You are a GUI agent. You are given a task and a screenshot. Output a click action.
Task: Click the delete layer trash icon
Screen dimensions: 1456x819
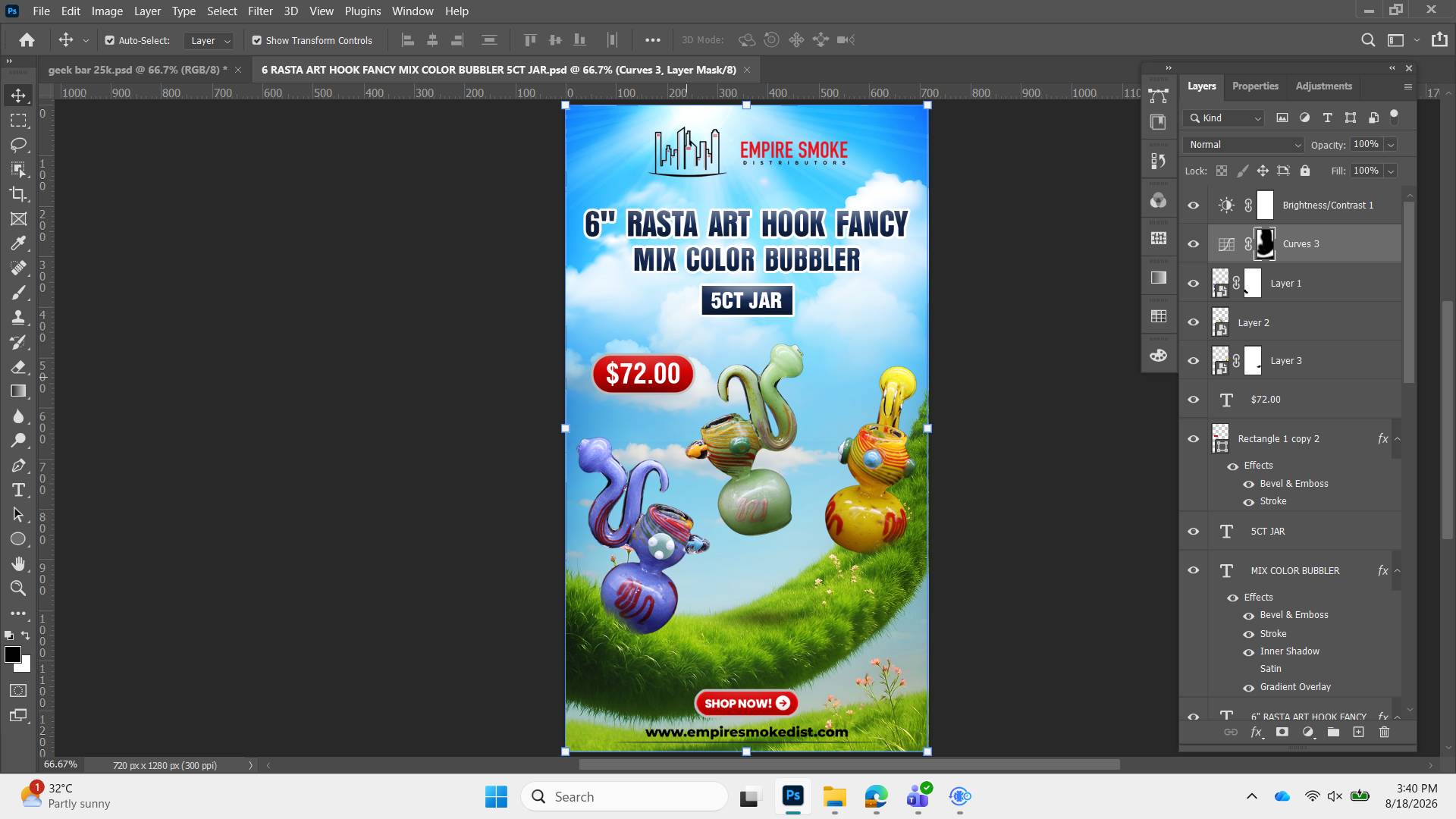tap(1384, 732)
